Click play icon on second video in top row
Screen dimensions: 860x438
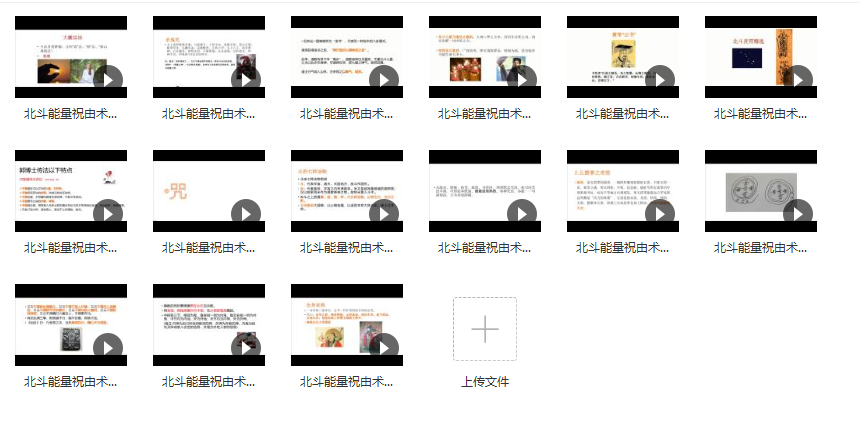pyautogui.click(x=246, y=79)
